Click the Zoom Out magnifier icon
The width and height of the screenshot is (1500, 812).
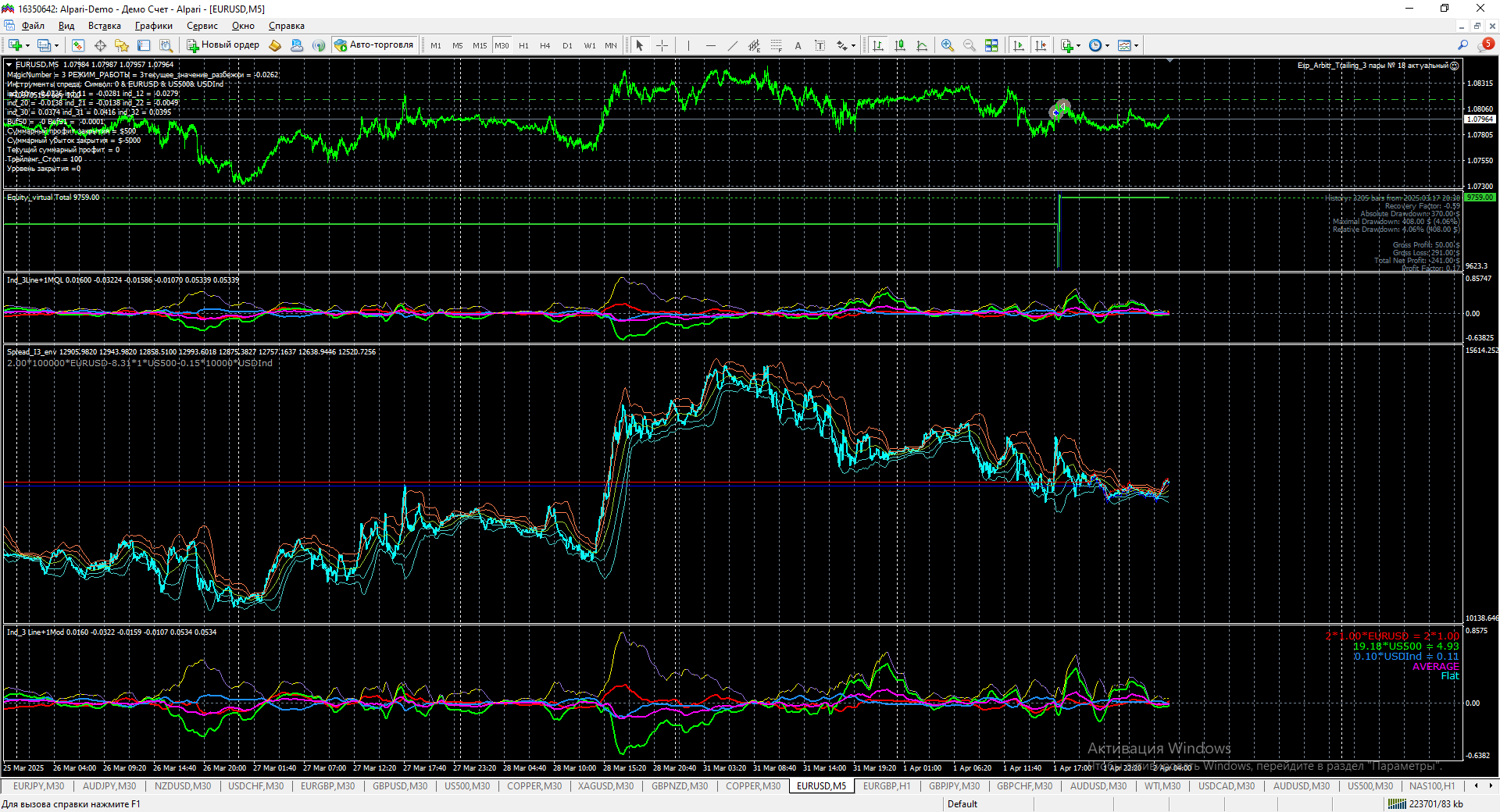coord(970,45)
